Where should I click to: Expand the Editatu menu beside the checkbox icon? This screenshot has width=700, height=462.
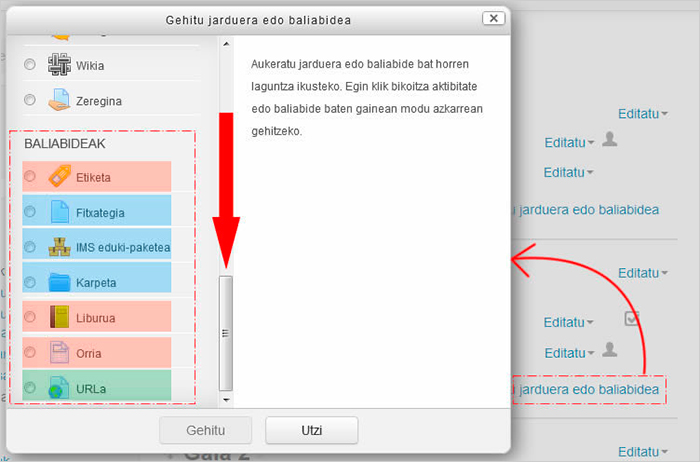coord(569,322)
